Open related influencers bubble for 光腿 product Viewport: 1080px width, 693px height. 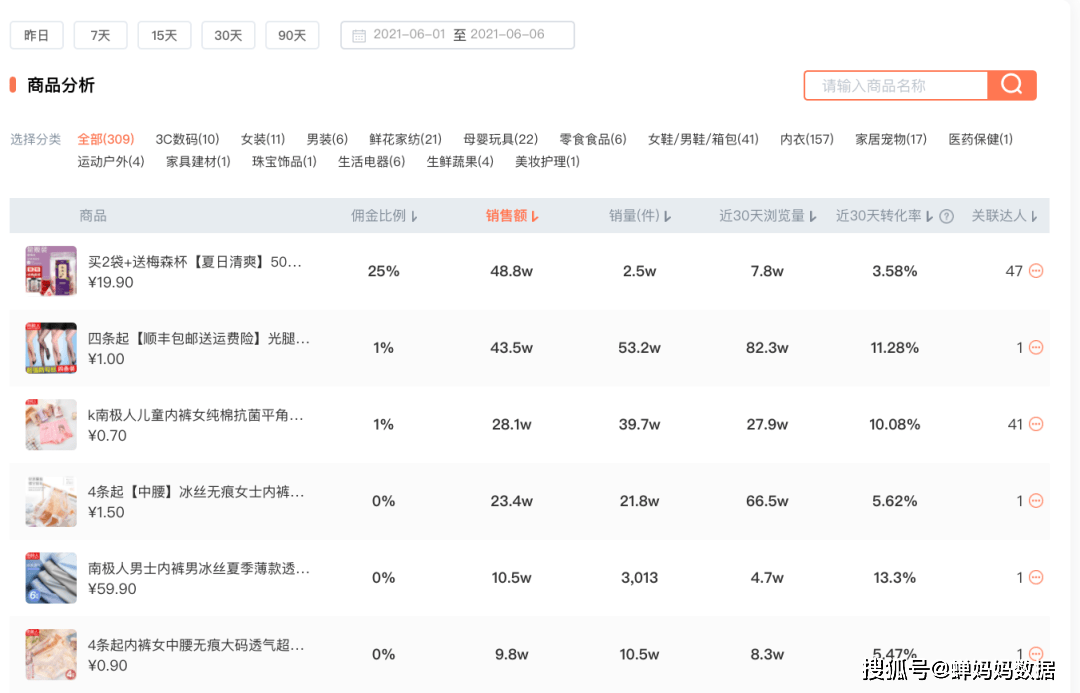pyautogui.click(x=1036, y=347)
